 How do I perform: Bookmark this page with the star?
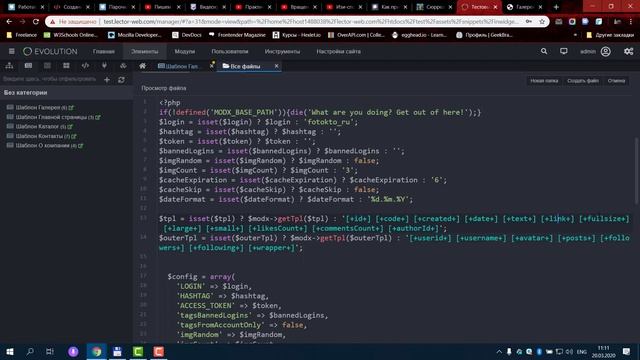(x=542, y=22)
